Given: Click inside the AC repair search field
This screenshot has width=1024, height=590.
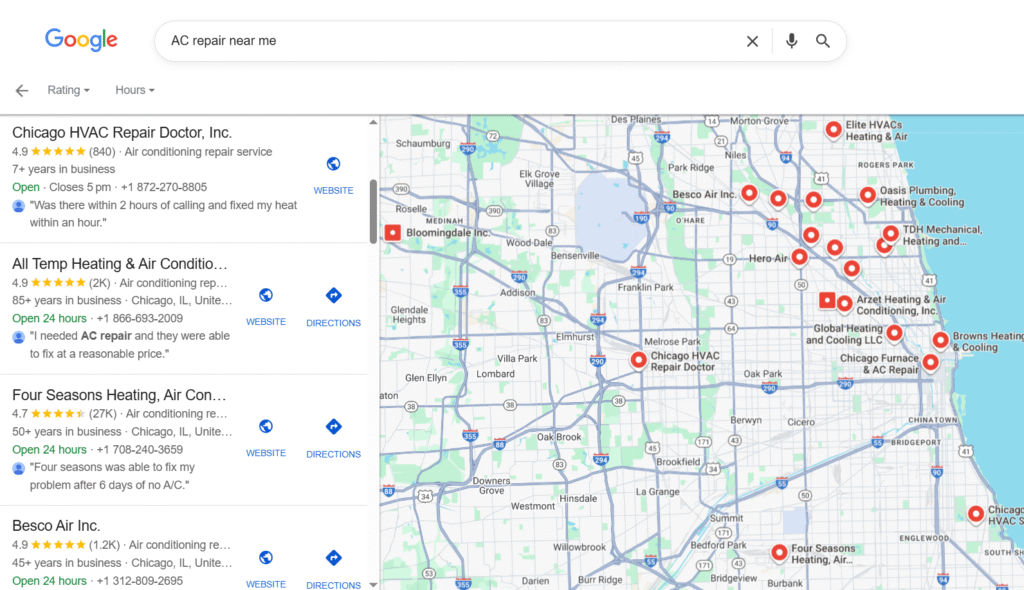Looking at the screenshot, I should click(450, 41).
